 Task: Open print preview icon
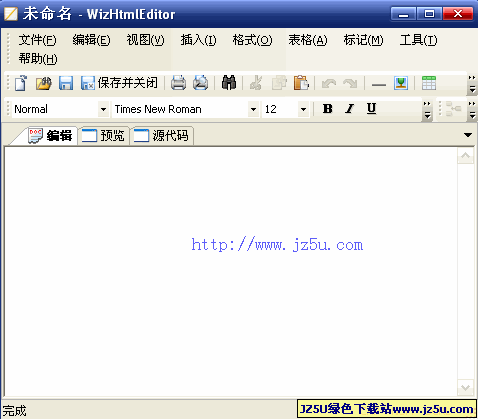(x=200, y=83)
